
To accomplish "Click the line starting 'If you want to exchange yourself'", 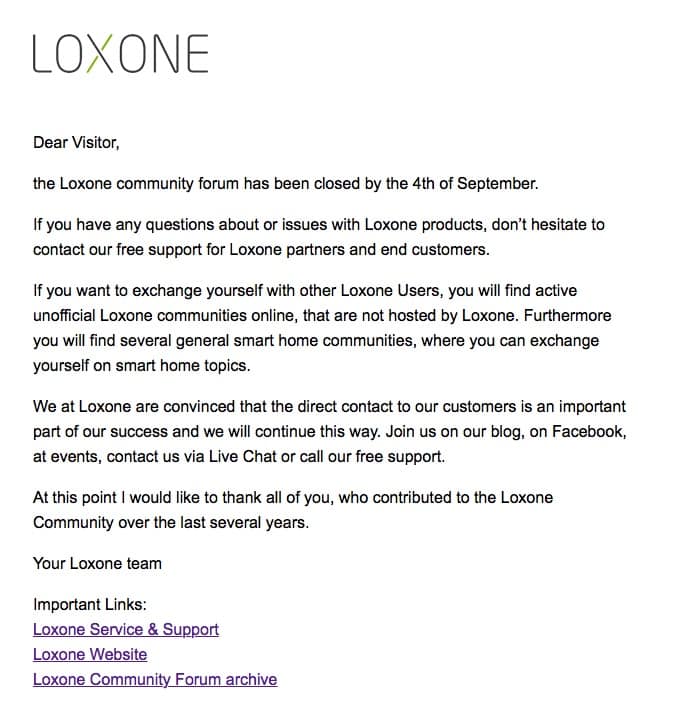I will [x=305, y=290].
